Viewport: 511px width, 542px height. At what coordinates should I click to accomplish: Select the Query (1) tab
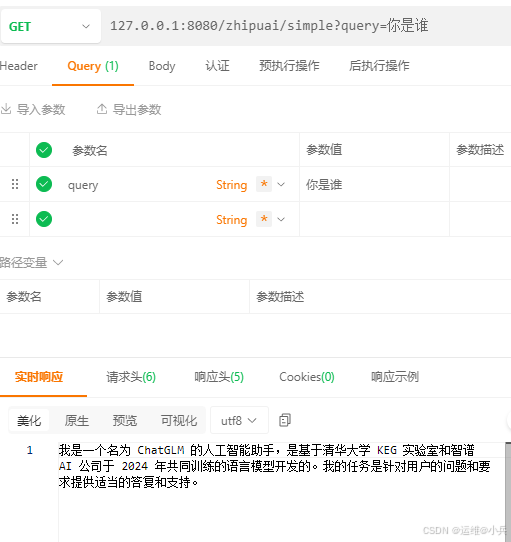click(x=93, y=66)
